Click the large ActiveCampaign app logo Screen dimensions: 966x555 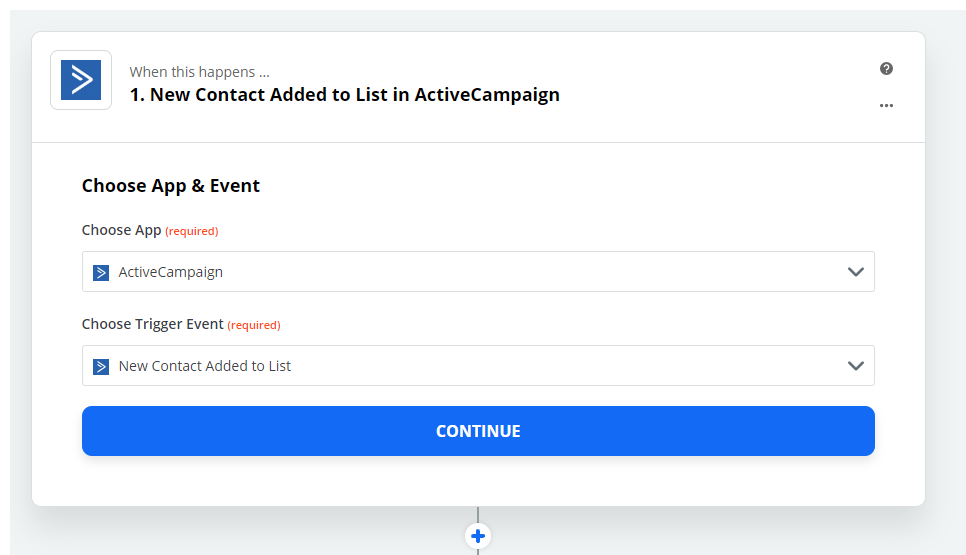pos(81,80)
